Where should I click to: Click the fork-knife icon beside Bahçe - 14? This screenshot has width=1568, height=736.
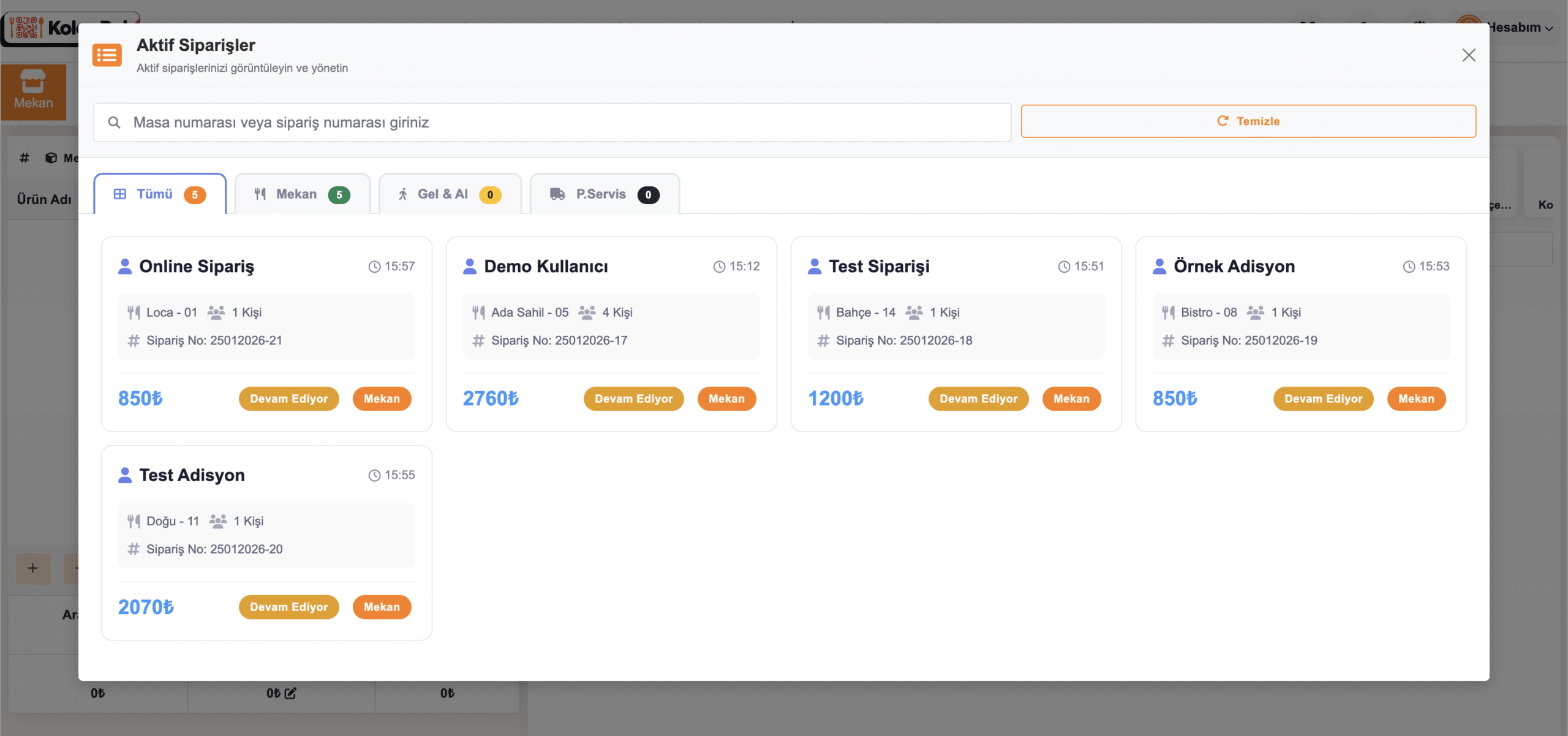823,313
